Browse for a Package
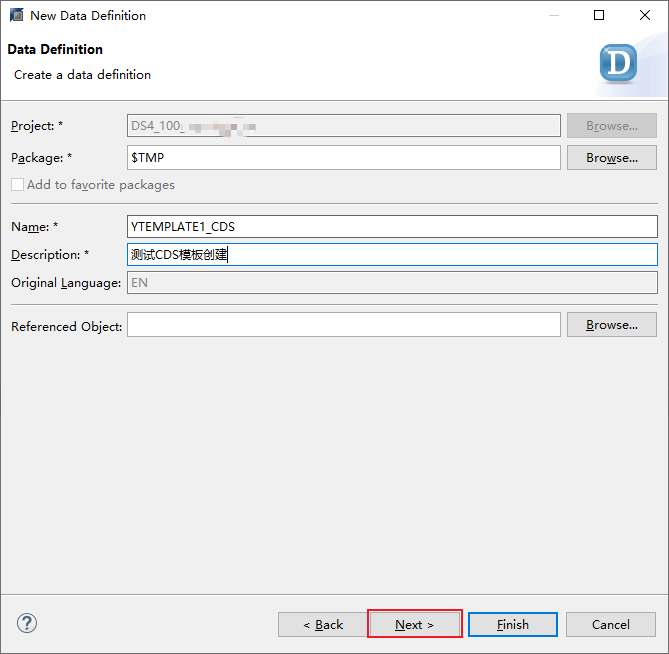This screenshot has width=669, height=654. (x=611, y=158)
